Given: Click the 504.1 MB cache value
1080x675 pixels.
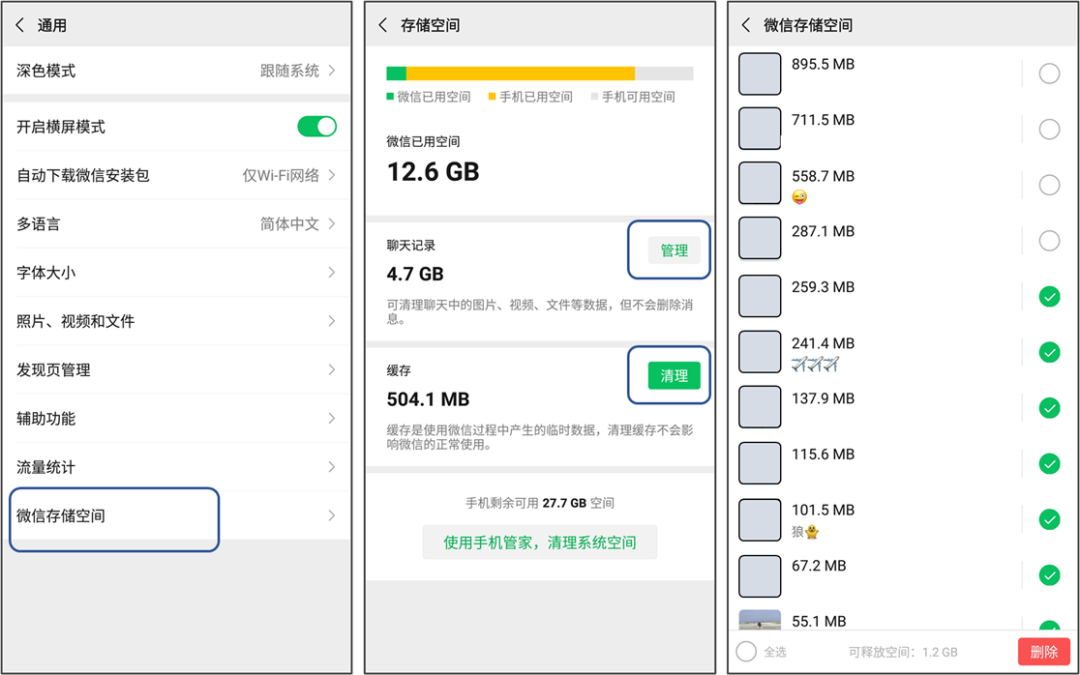Looking at the screenshot, I should coord(428,399).
